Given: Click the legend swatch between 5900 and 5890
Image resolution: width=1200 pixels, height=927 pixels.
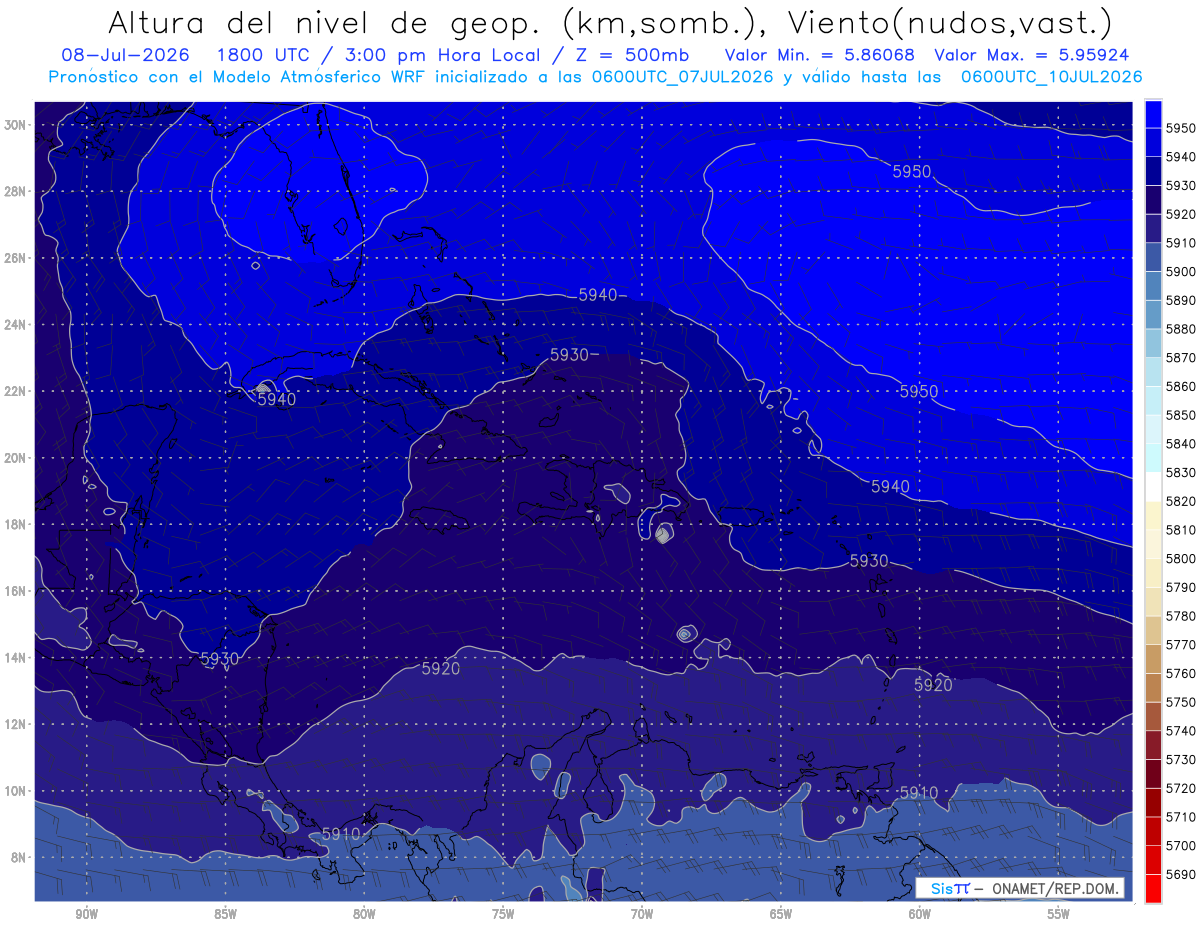Looking at the screenshot, I should [1153, 286].
